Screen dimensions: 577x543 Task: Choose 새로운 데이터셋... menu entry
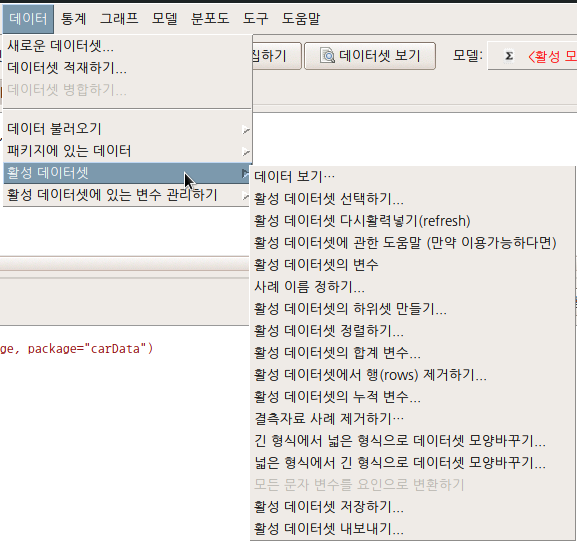click(x=127, y=46)
